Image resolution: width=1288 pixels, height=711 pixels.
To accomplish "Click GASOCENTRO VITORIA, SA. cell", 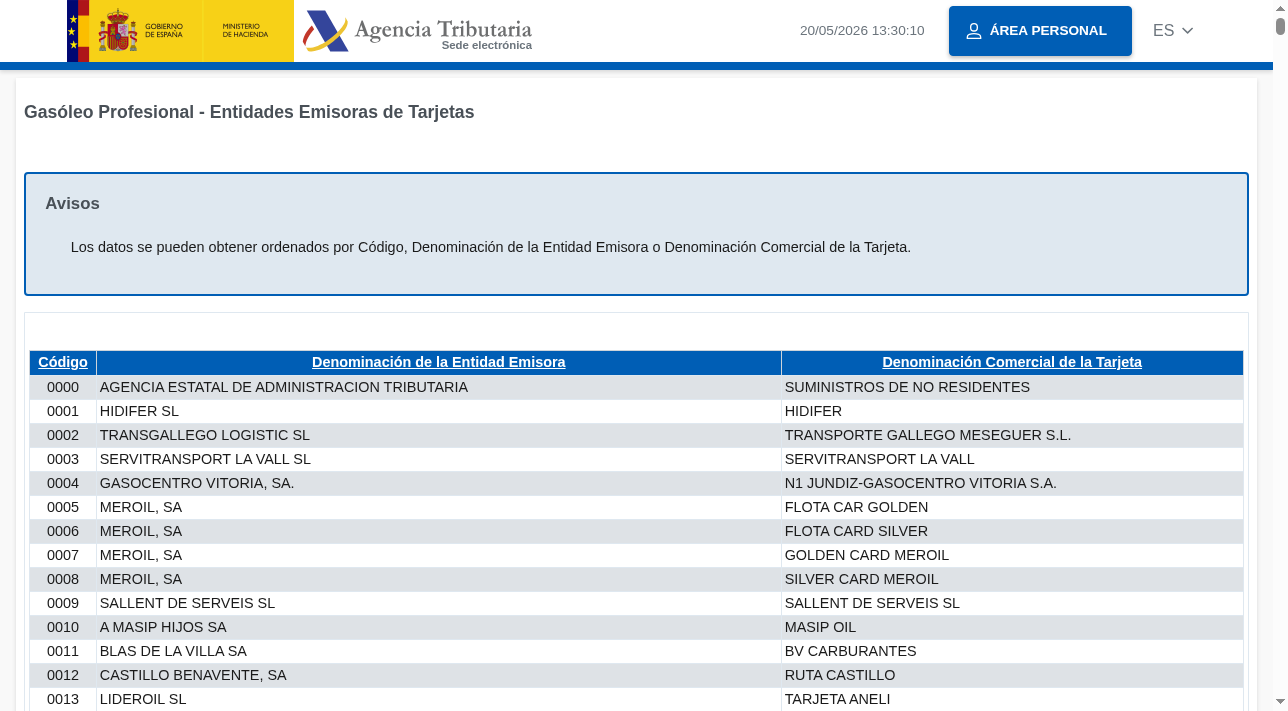I will (x=439, y=483).
